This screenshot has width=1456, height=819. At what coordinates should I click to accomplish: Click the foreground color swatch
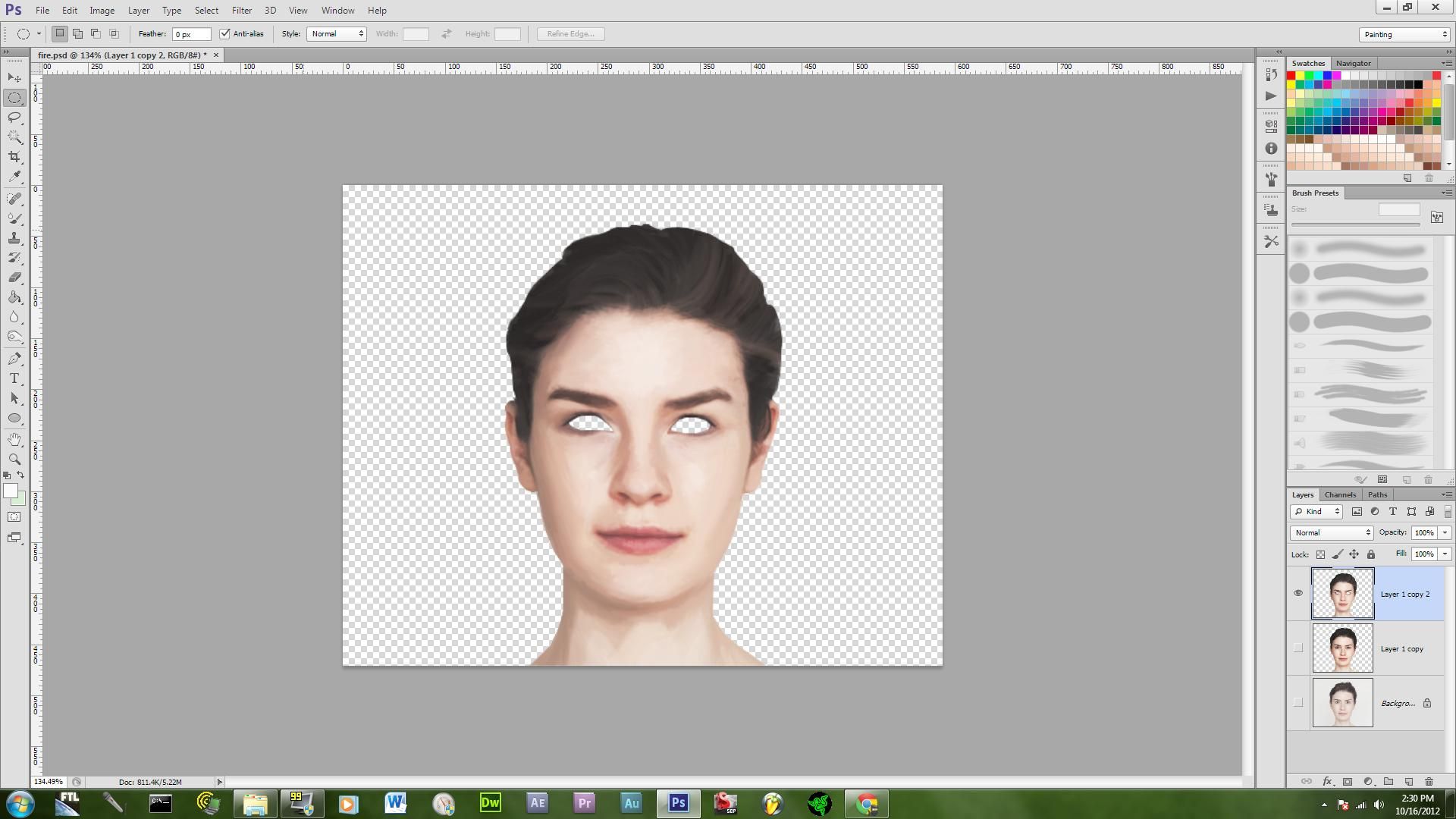[10, 491]
